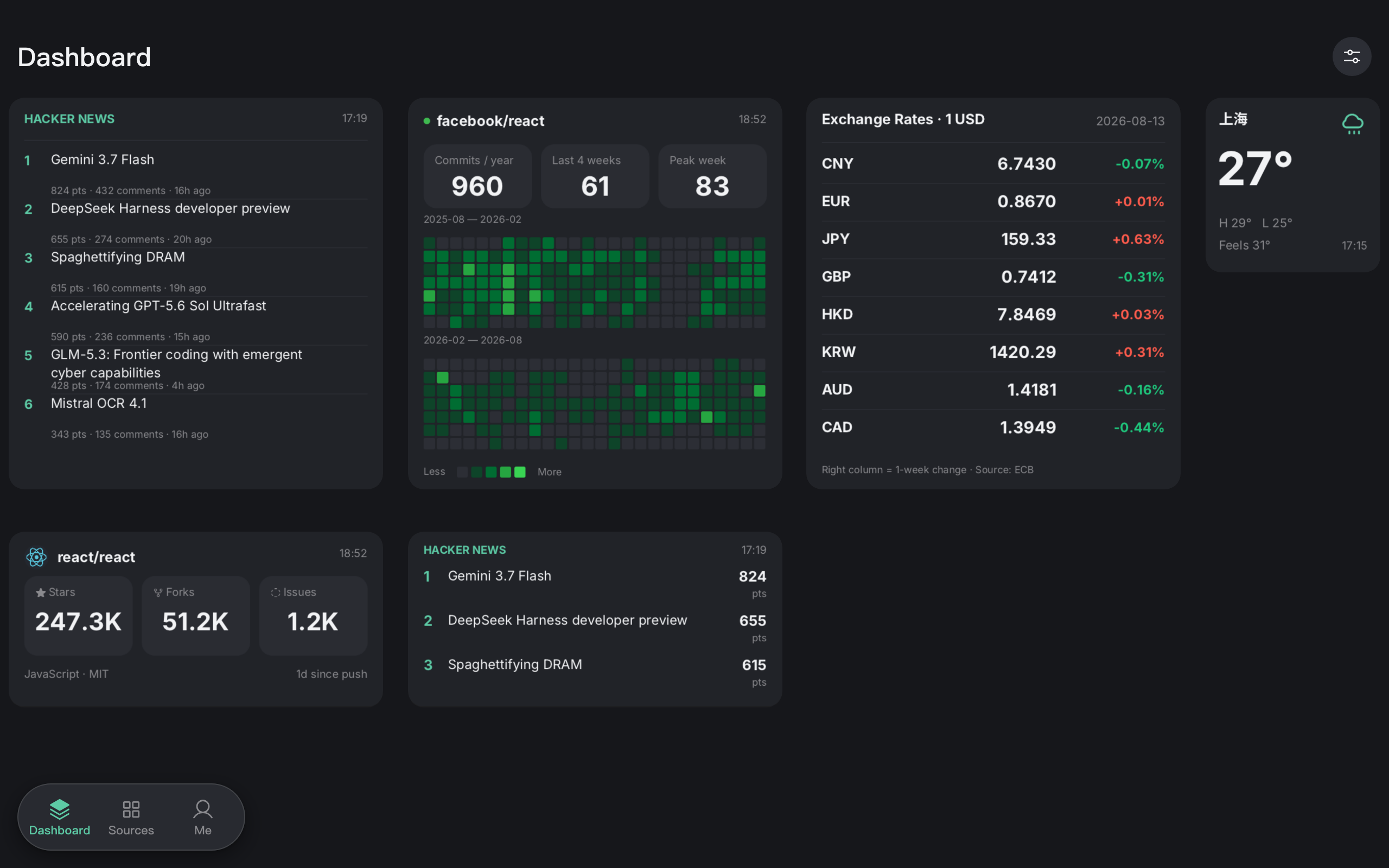Click the green status dot beside facebook/react
The image size is (1389, 868).
click(x=427, y=120)
